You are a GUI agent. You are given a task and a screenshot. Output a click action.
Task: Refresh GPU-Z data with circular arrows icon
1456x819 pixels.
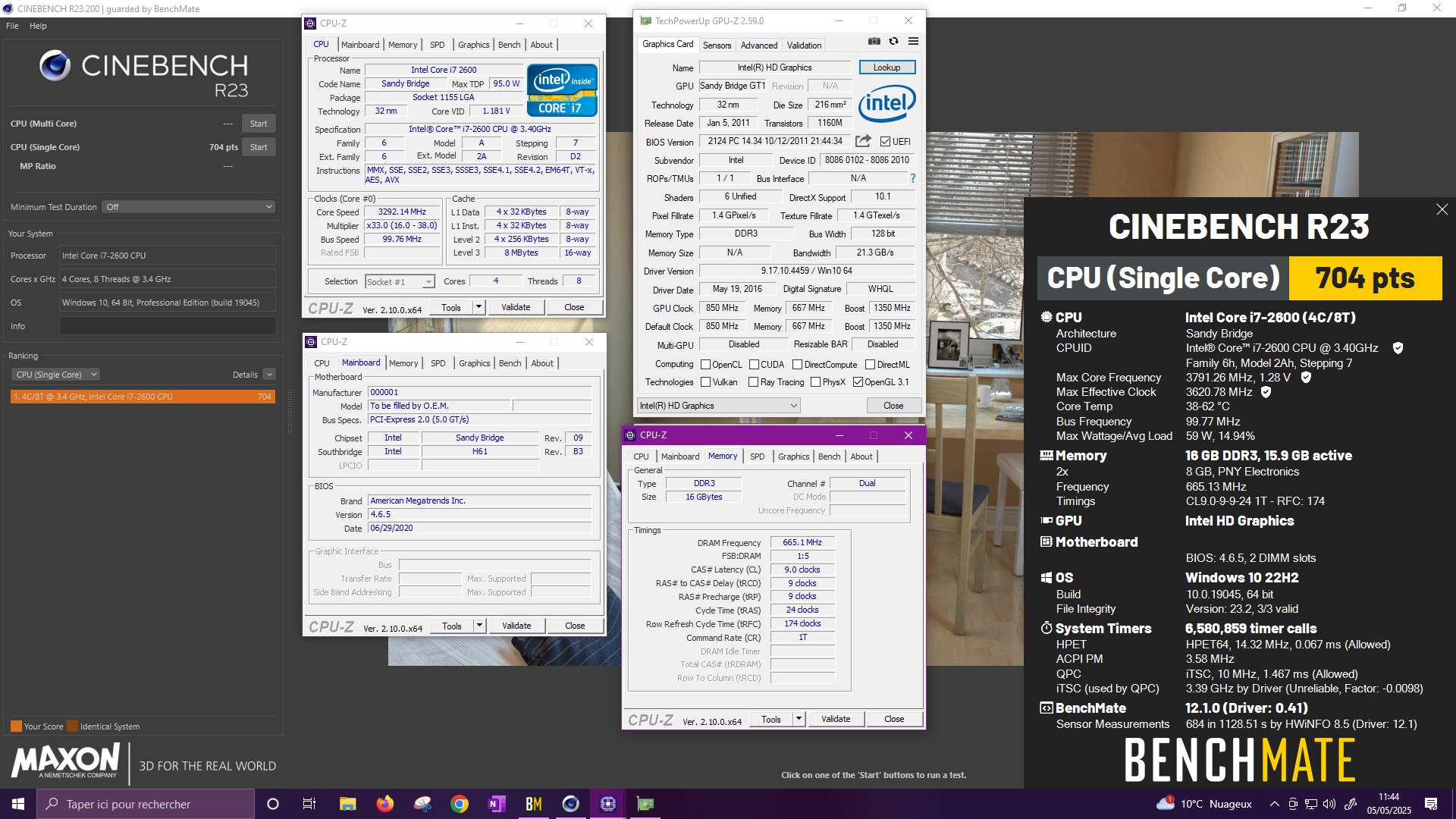(x=893, y=42)
